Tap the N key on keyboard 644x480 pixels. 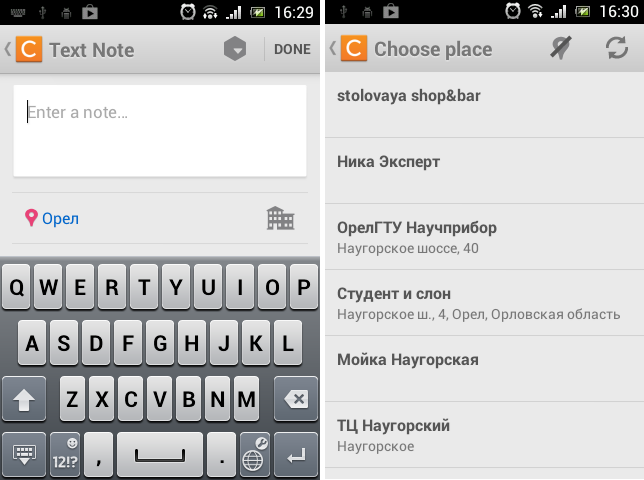[x=218, y=399]
